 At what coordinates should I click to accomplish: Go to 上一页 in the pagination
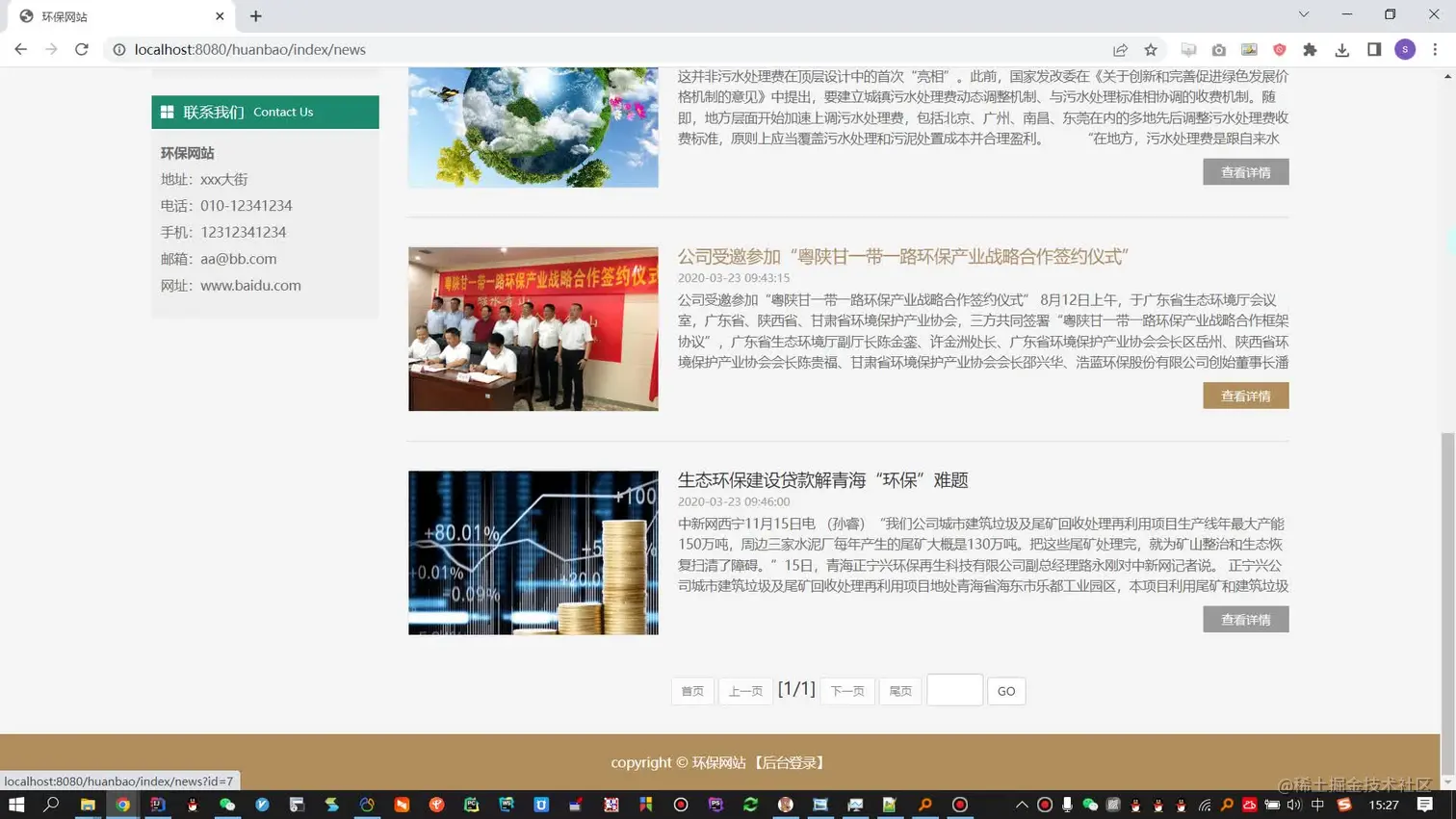pyautogui.click(x=745, y=691)
